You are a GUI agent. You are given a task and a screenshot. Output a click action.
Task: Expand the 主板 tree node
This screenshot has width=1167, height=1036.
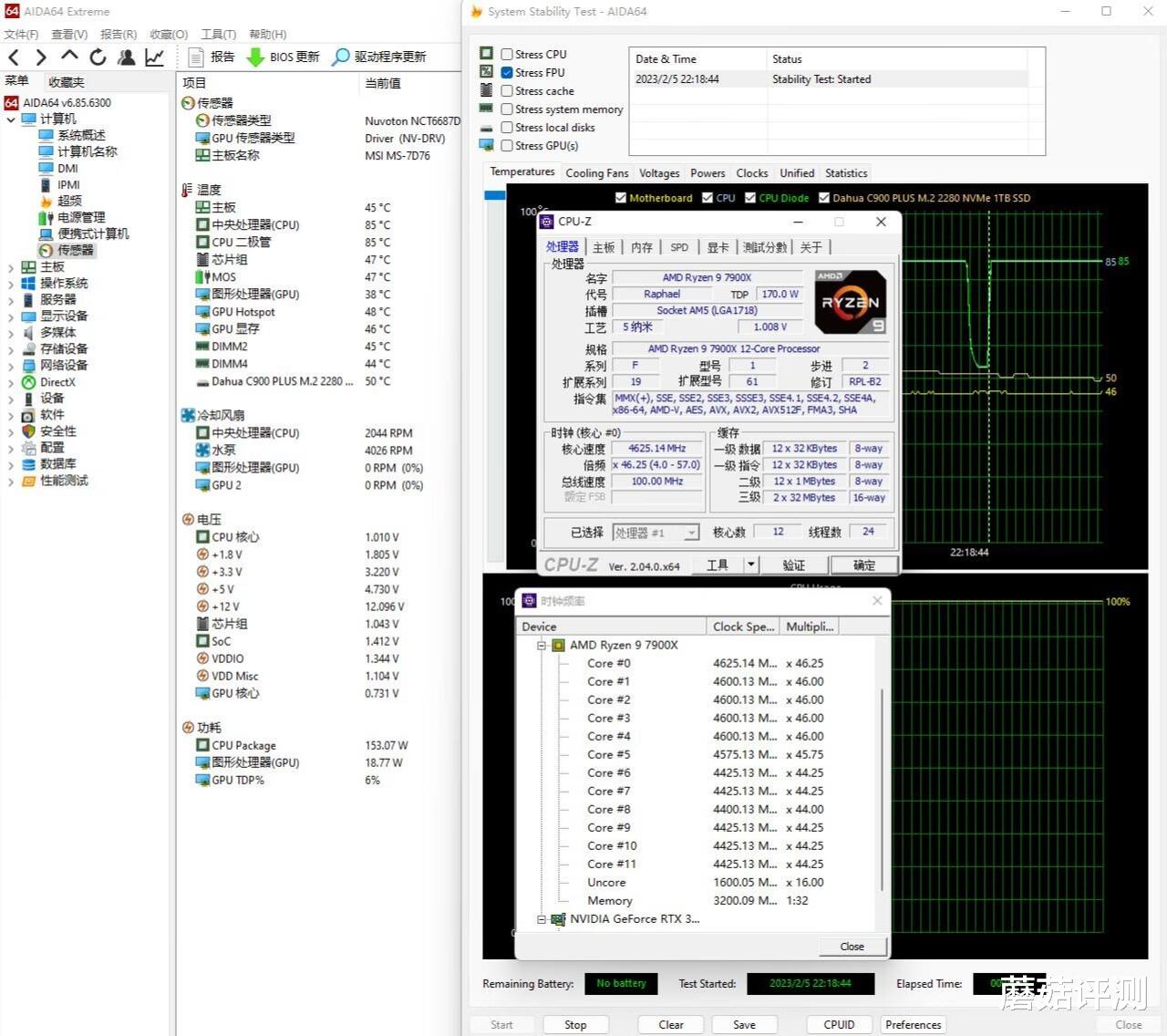coord(11,267)
